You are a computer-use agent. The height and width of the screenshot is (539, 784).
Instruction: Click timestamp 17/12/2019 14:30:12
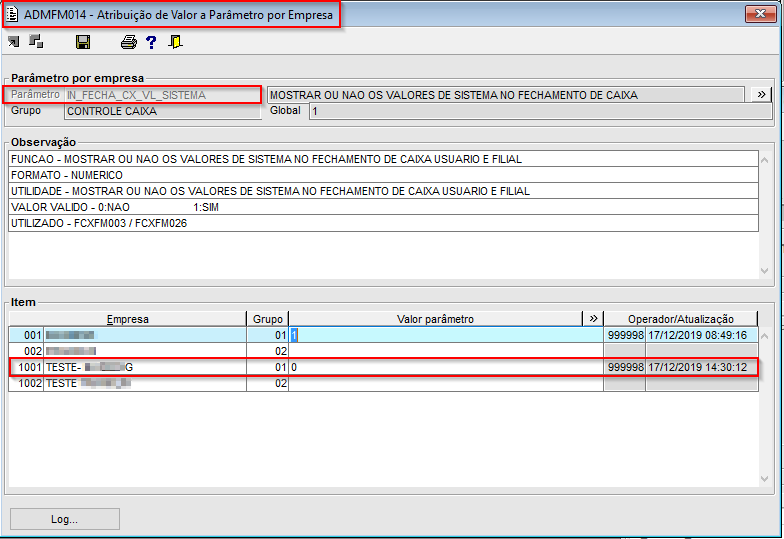pos(702,367)
